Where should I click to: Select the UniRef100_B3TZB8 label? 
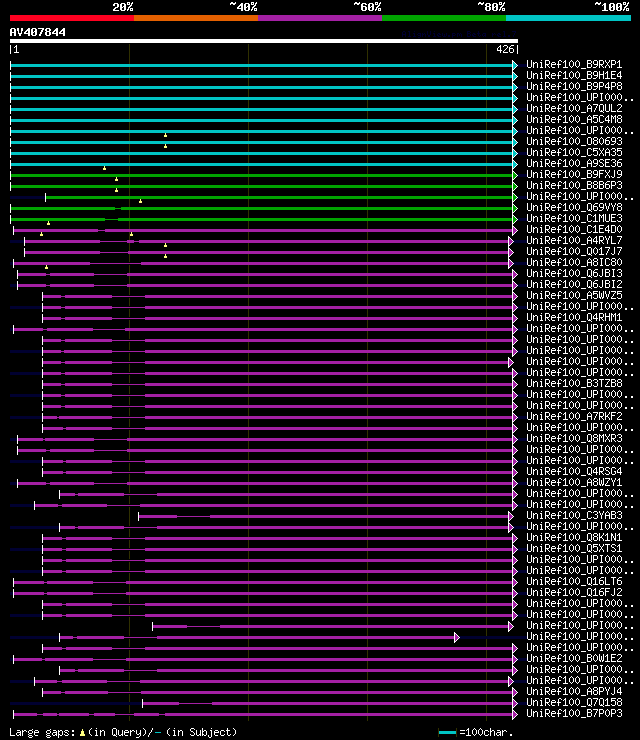coord(574,384)
